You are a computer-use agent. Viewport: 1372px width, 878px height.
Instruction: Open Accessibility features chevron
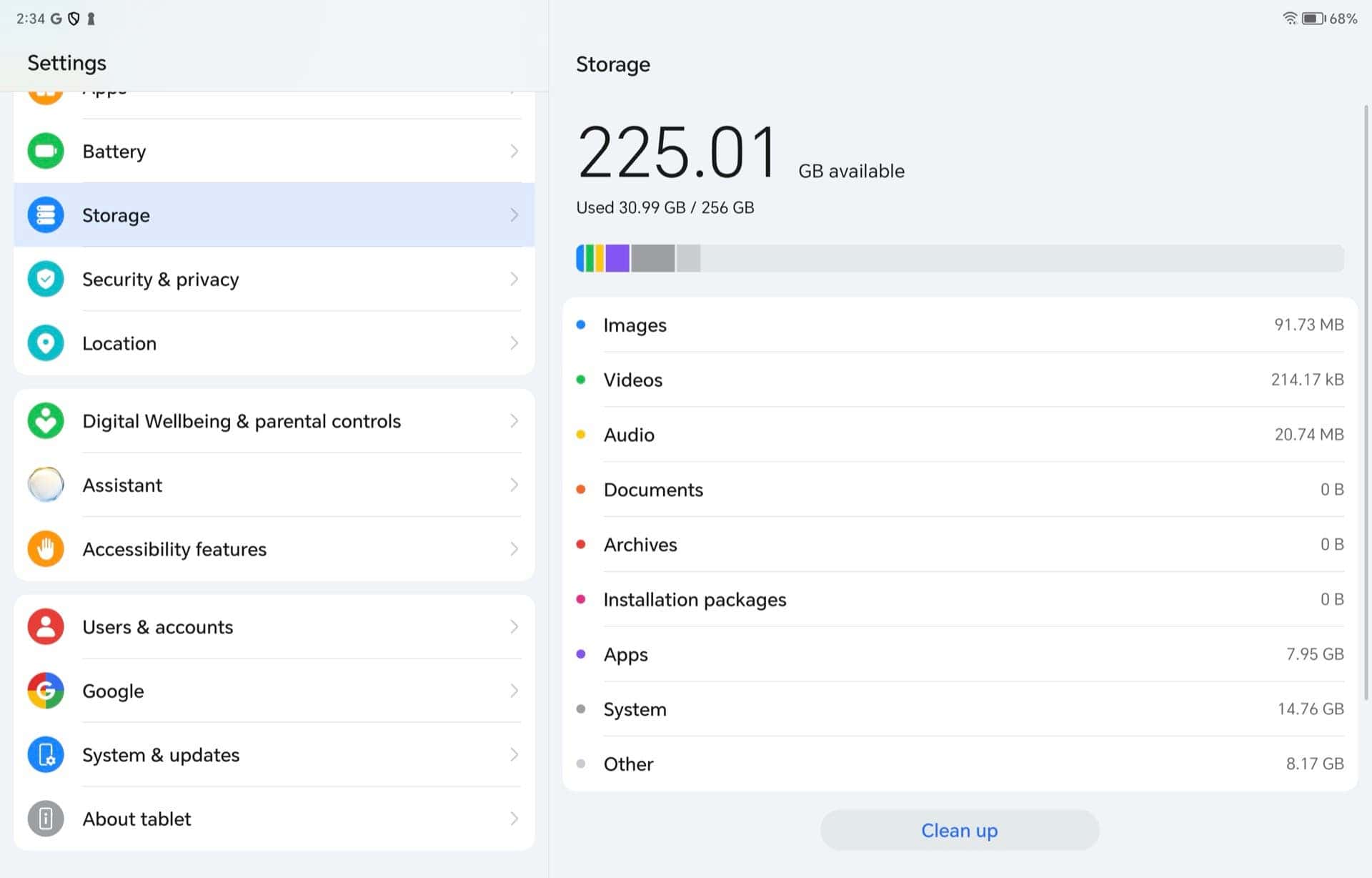tap(514, 549)
